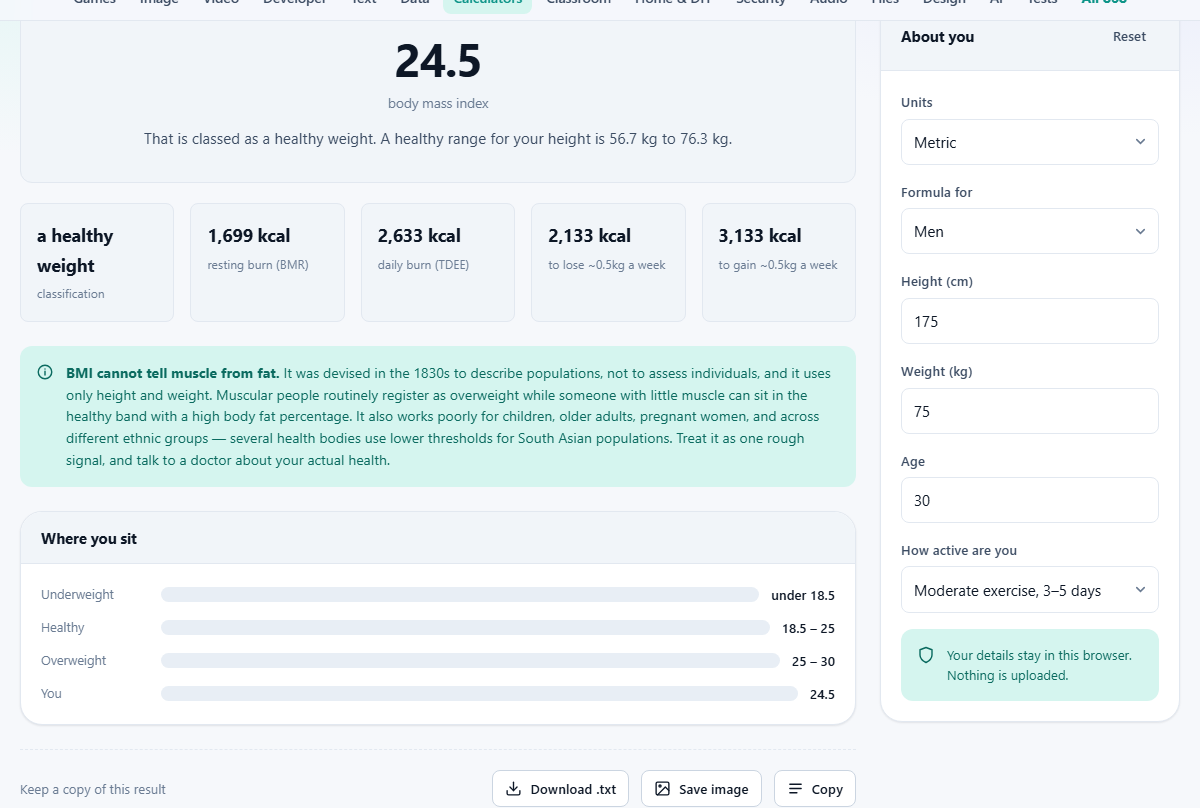The width and height of the screenshot is (1200, 808).
Task: Click the 25 – 30 range value
Action: coord(813,661)
